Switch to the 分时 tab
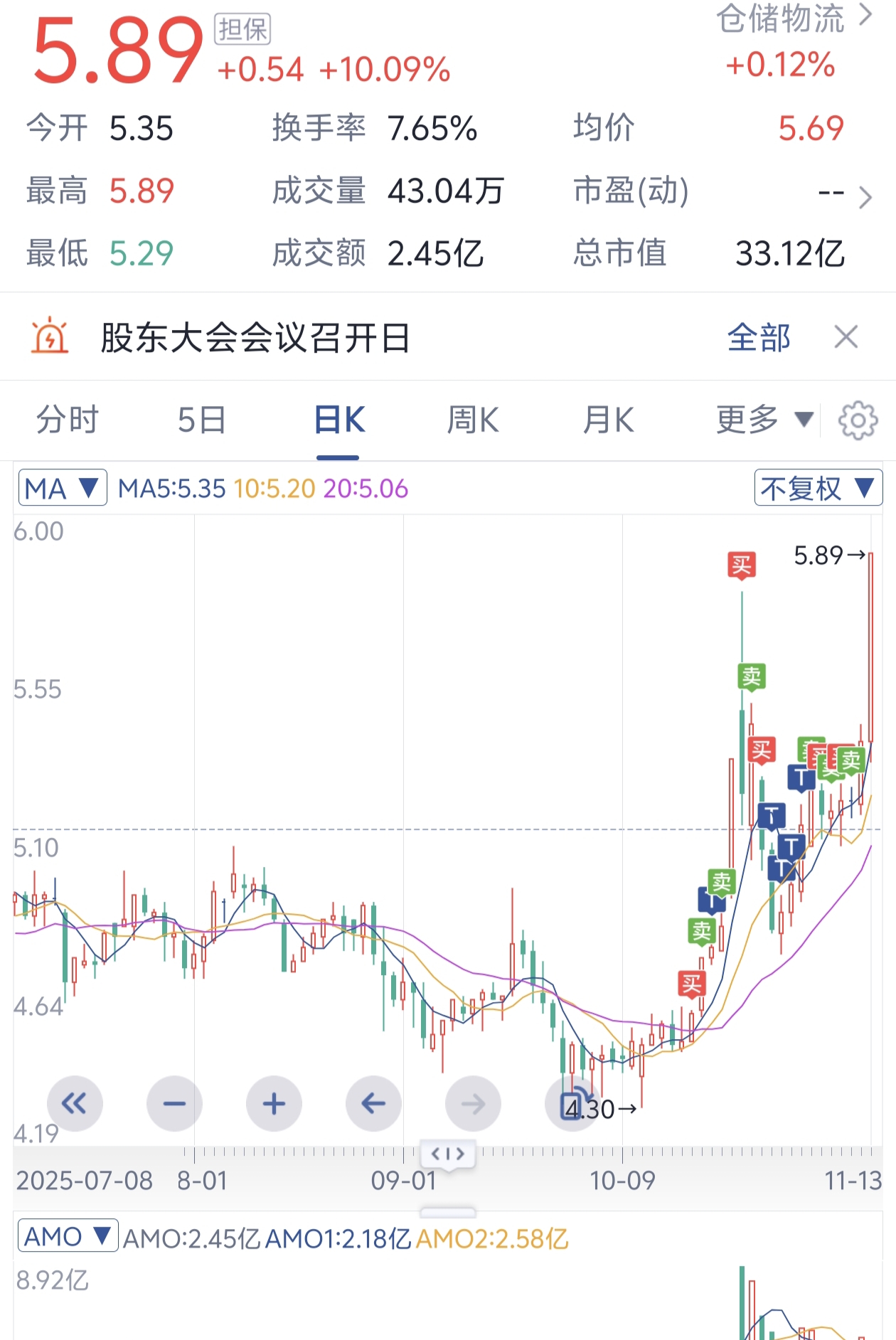The image size is (896, 1340). point(68,420)
